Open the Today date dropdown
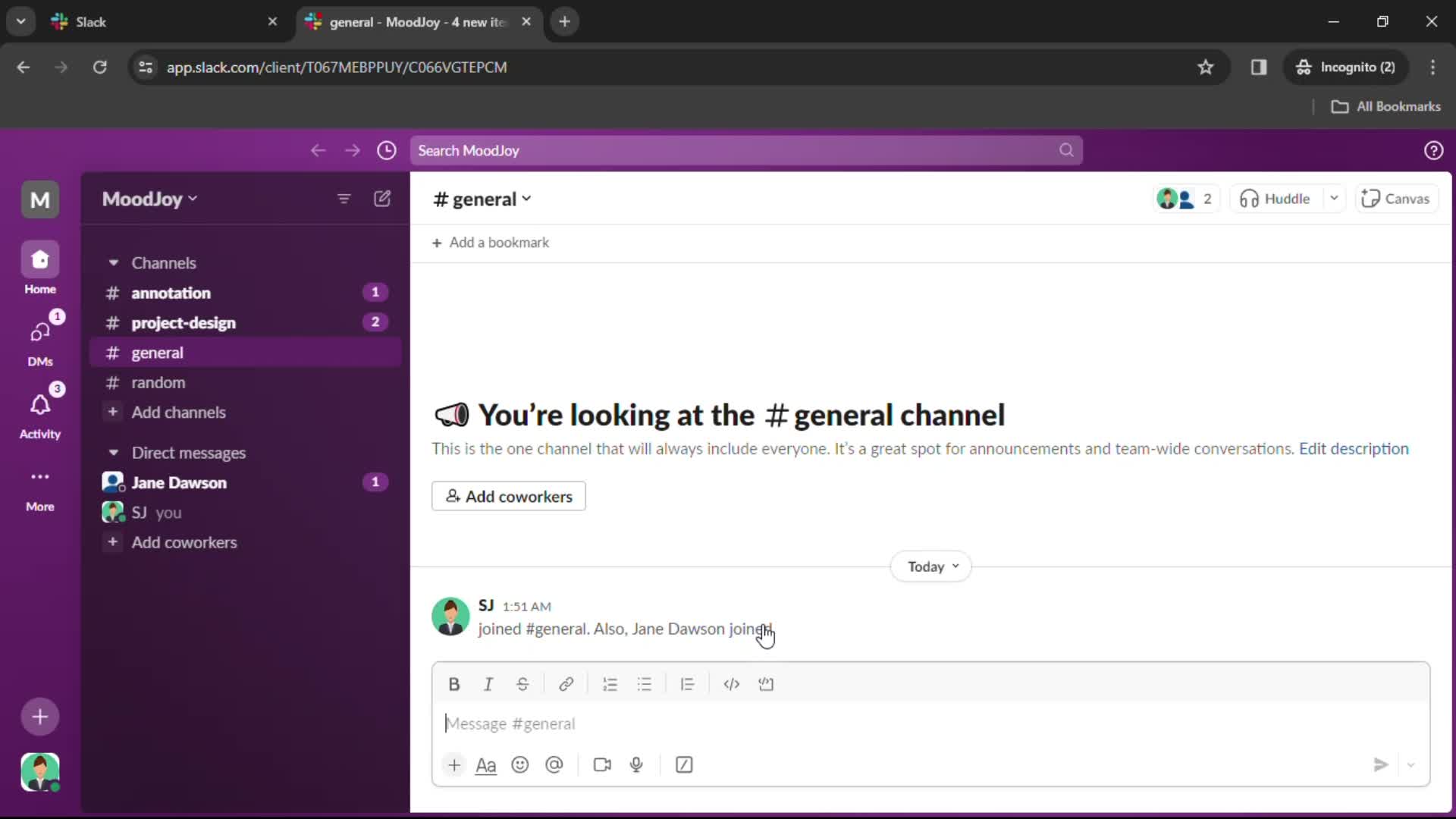1456x819 pixels. click(930, 566)
